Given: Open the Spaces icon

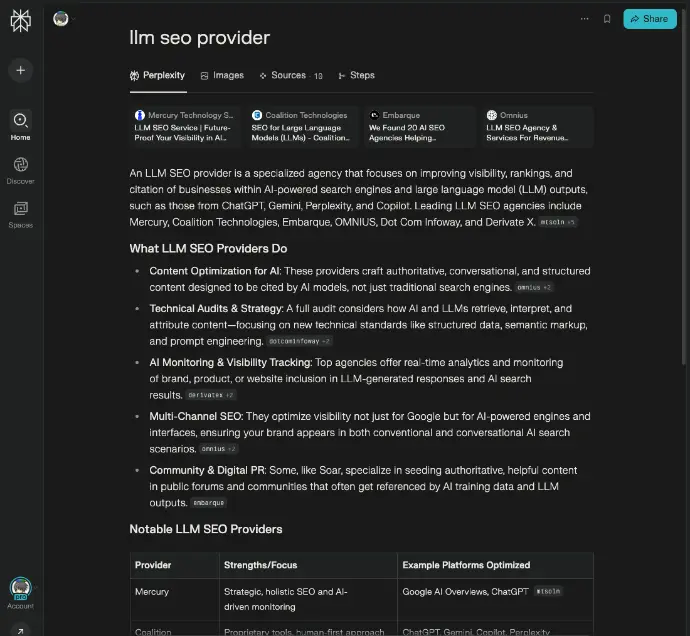Looking at the screenshot, I should pos(21,208).
